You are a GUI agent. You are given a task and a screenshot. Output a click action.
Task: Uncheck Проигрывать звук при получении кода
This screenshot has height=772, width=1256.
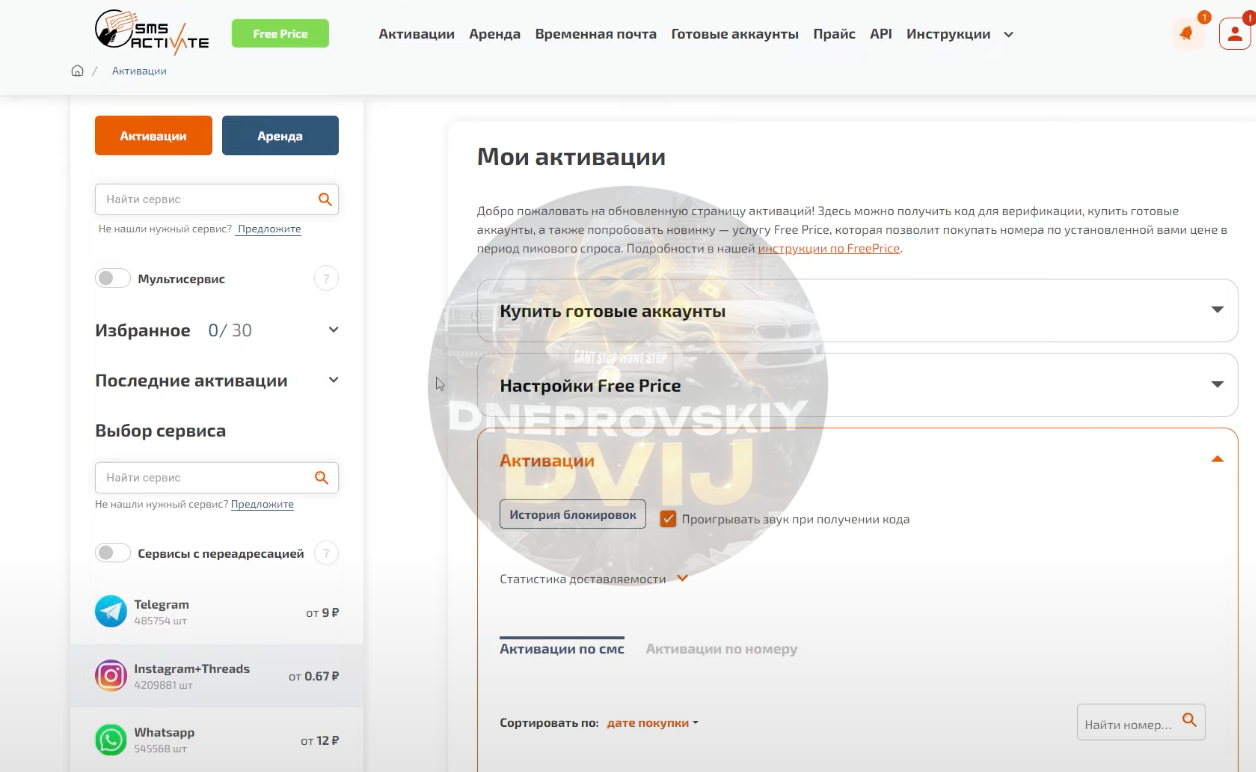pyautogui.click(x=668, y=519)
